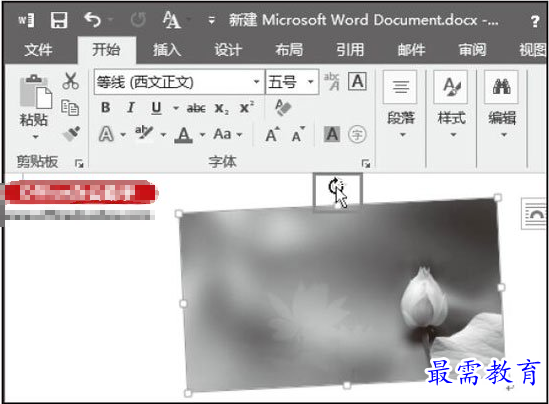Click the Copy icon
The image size is (549, 404).
[70, 107]
